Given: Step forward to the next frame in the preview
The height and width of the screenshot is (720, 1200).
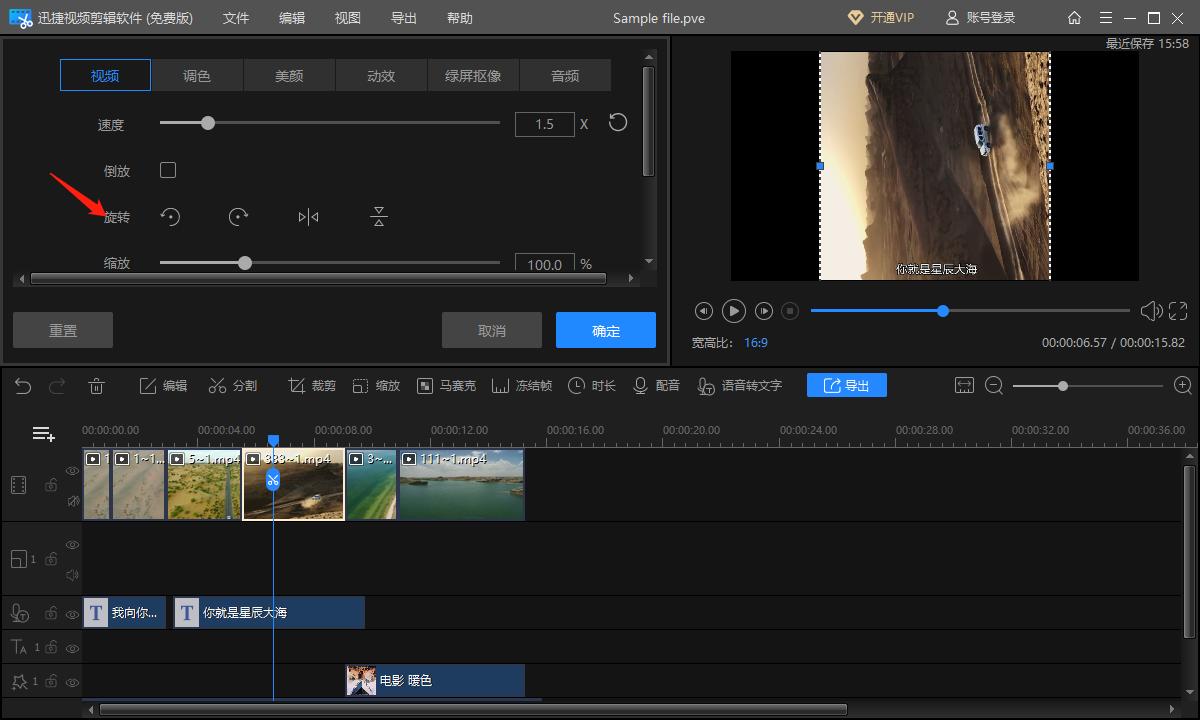Looking at the screenshot, I should (x=764, y=311).
